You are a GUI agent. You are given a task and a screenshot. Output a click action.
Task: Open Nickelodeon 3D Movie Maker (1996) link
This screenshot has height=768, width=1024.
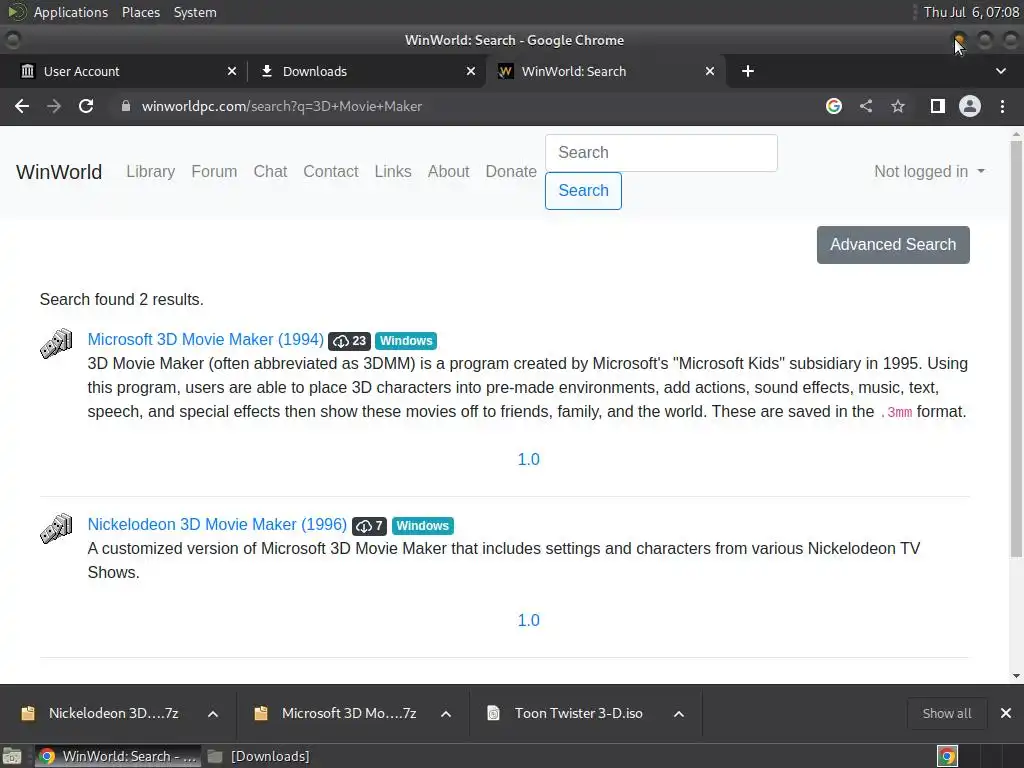217,524
